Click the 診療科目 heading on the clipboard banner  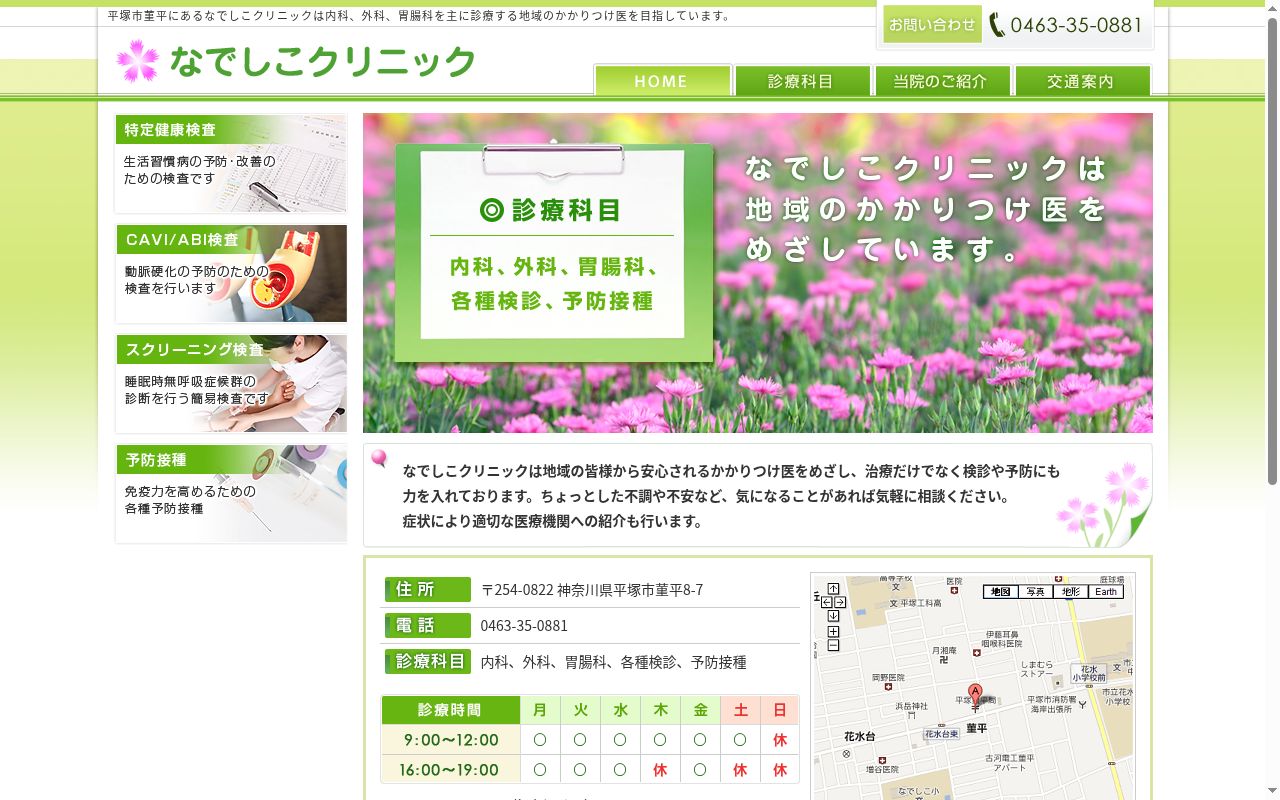[551, 210]
